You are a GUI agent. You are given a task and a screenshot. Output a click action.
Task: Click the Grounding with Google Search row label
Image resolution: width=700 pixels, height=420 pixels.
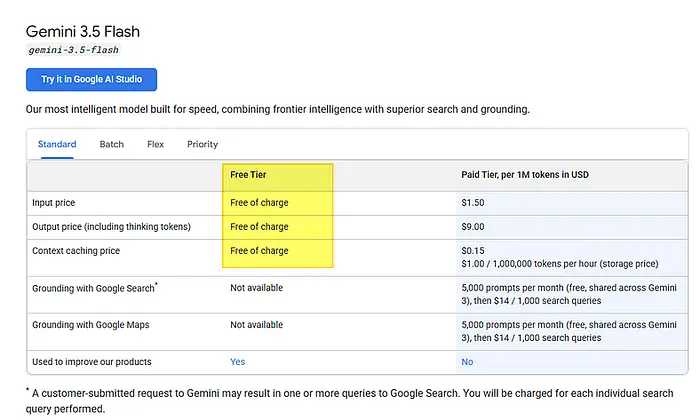(x=95, y=288)
